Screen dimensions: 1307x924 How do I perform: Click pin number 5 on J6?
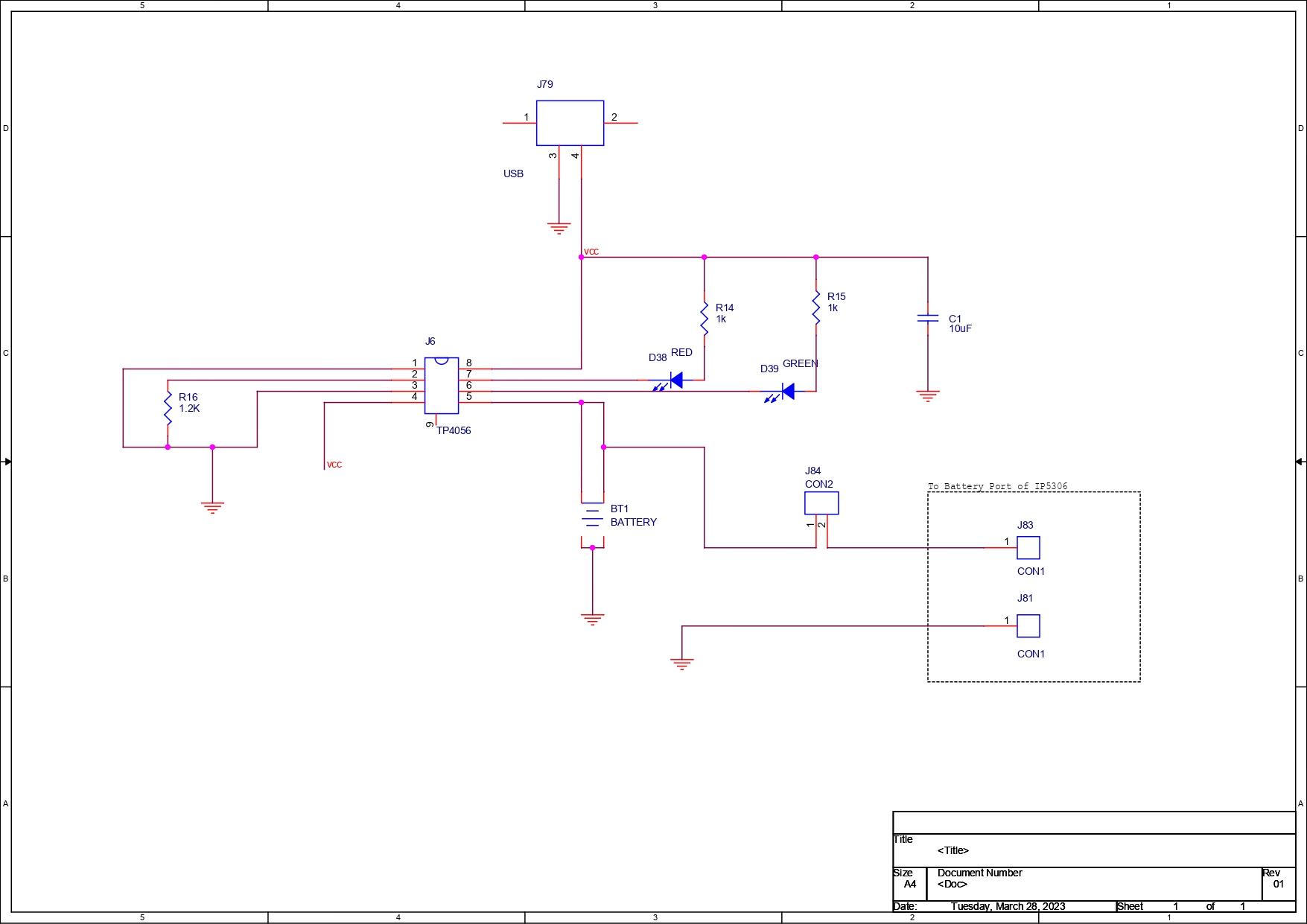468,397
